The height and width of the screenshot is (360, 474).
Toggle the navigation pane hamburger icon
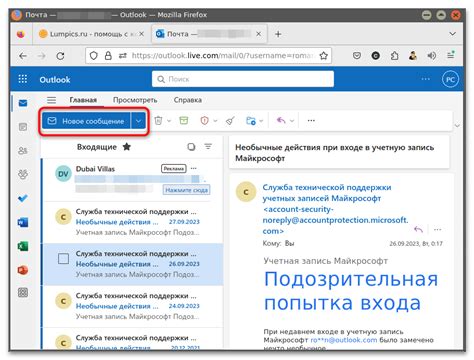[x=51, y=100]
